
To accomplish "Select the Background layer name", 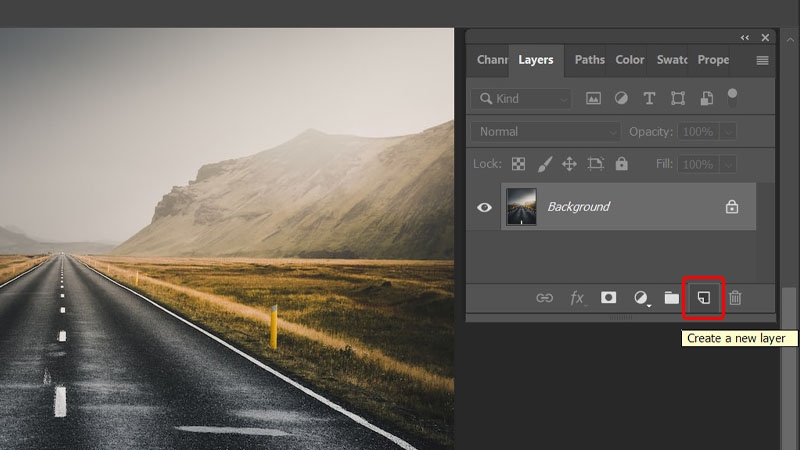I will point(579,207).
